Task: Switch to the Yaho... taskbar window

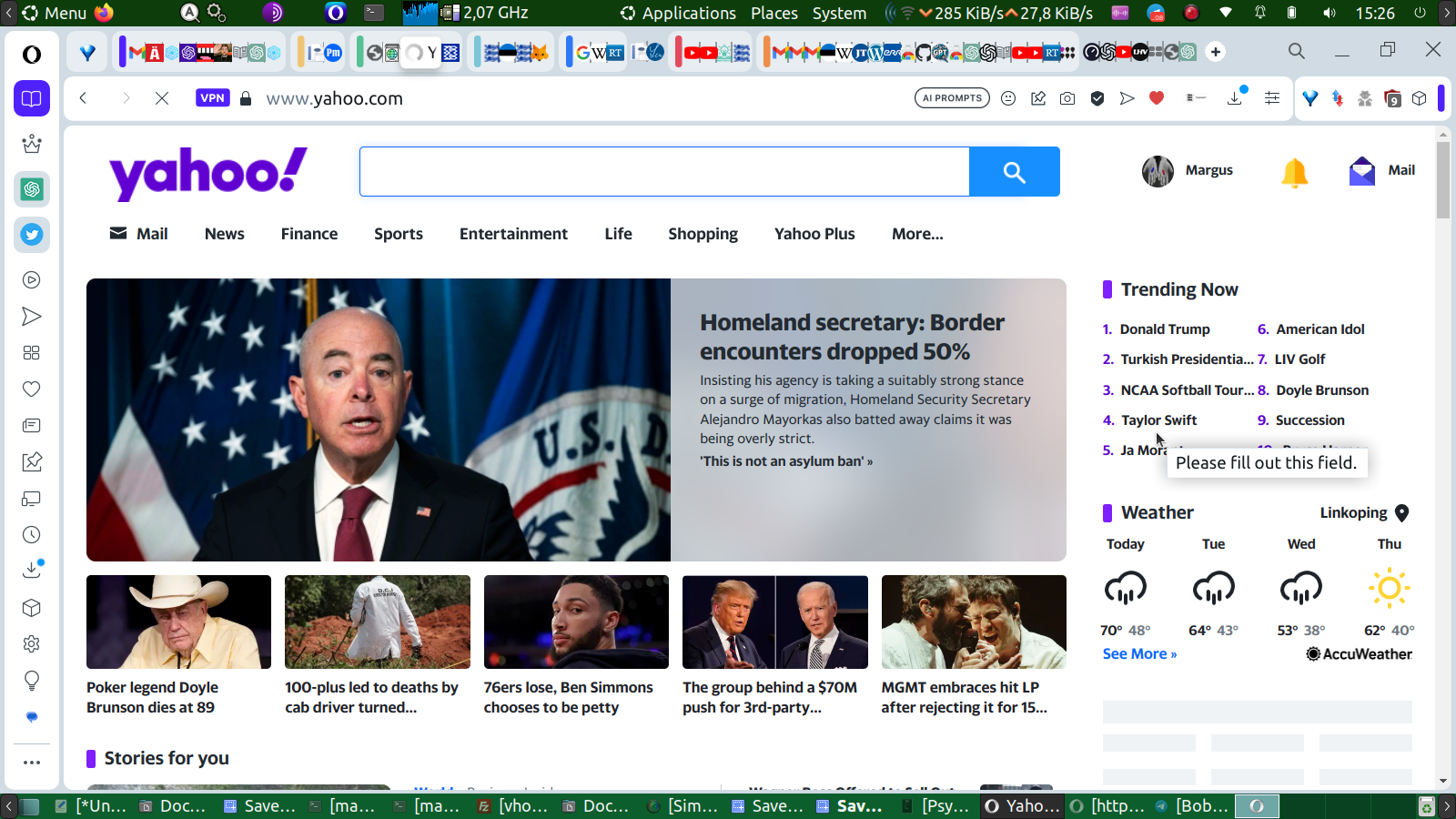Action: click(x=1023, y=806)
